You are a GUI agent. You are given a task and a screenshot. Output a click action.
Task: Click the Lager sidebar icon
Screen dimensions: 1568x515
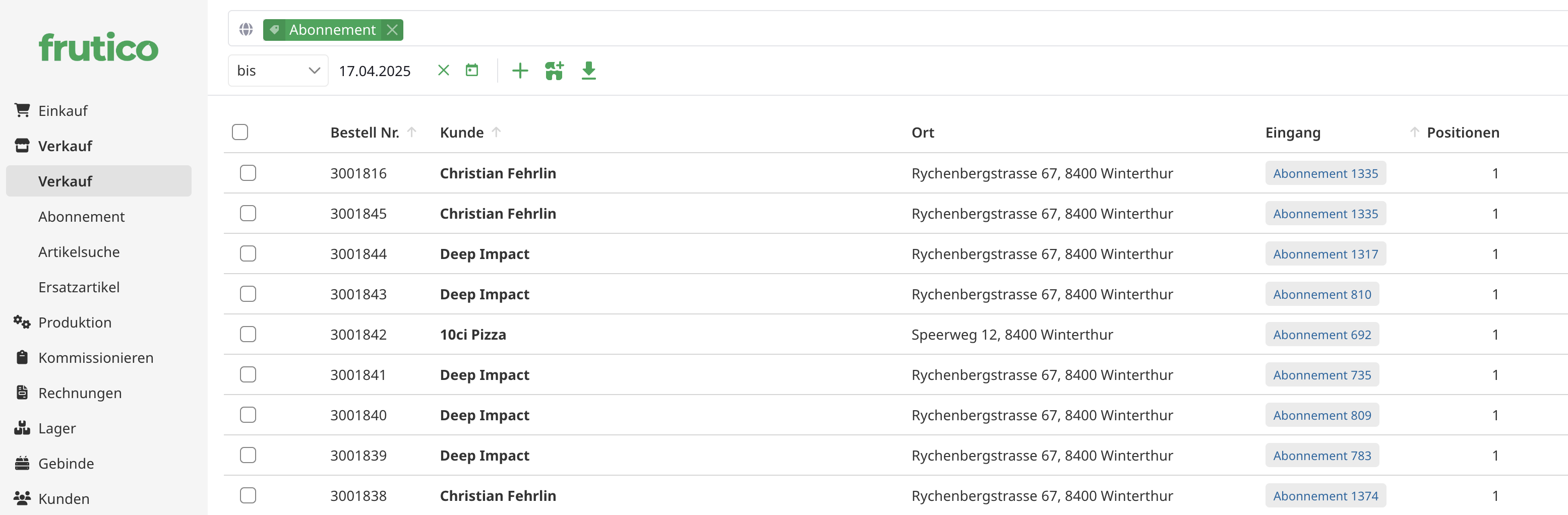point(22,428)
